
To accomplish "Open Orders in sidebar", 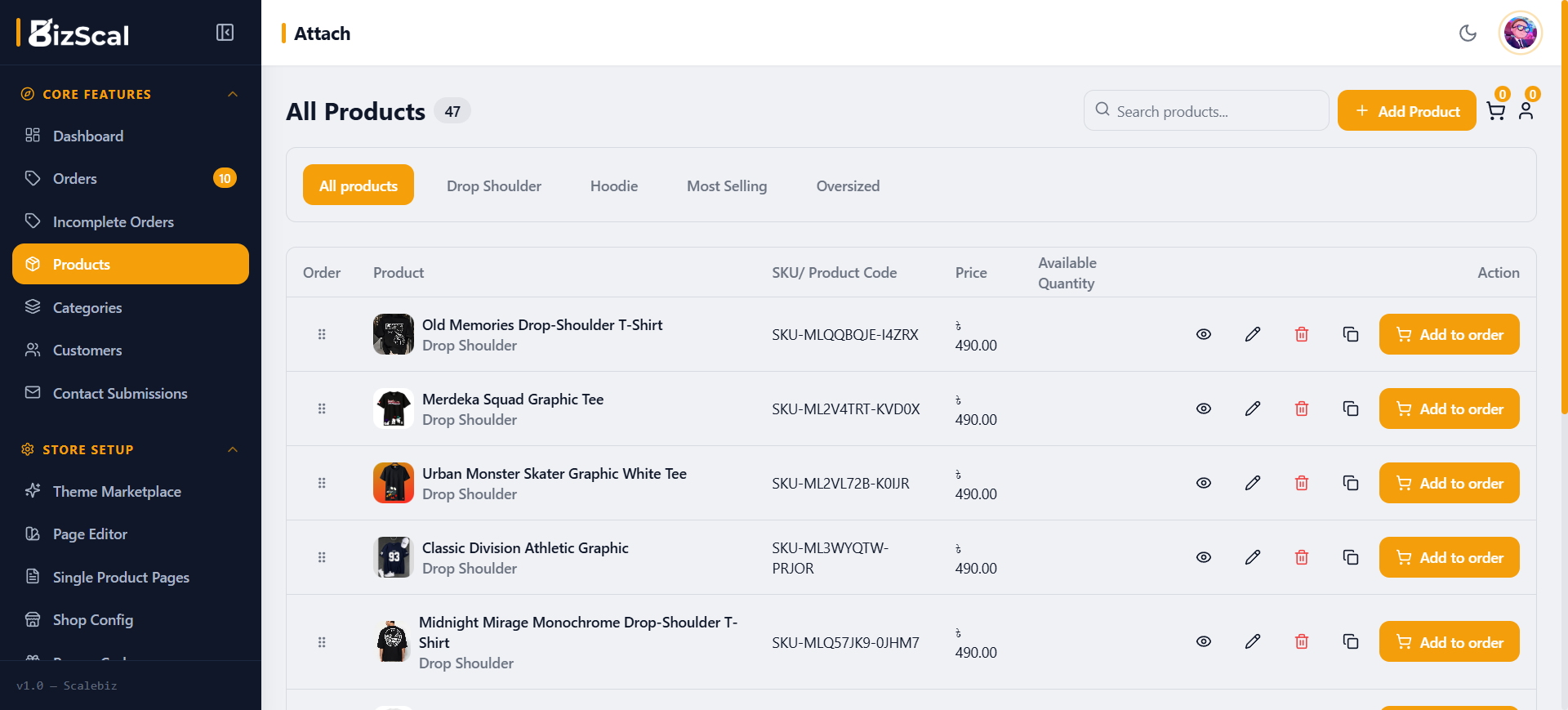I will [131, 178].
